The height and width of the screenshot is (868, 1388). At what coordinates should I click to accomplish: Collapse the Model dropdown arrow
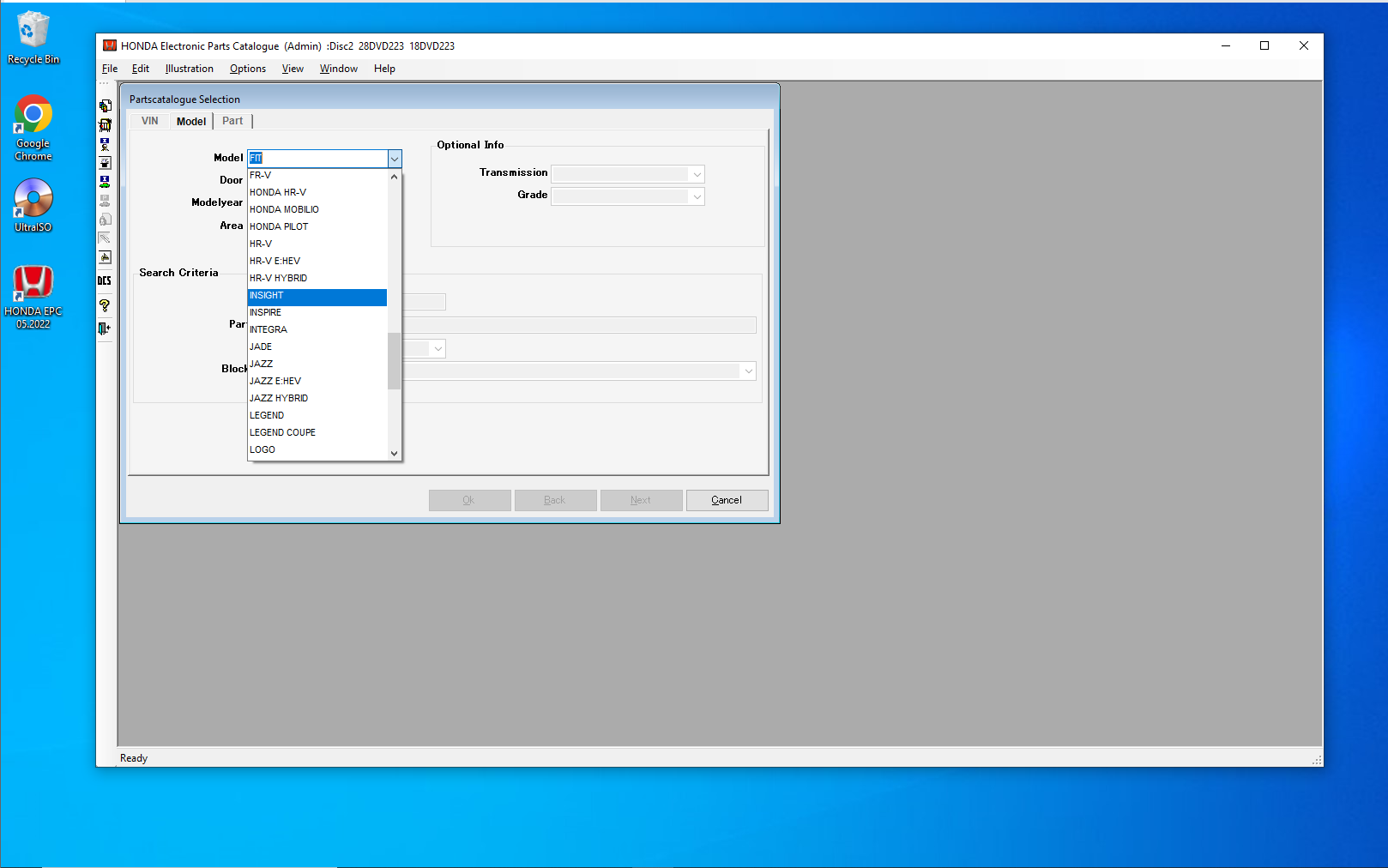395,159
